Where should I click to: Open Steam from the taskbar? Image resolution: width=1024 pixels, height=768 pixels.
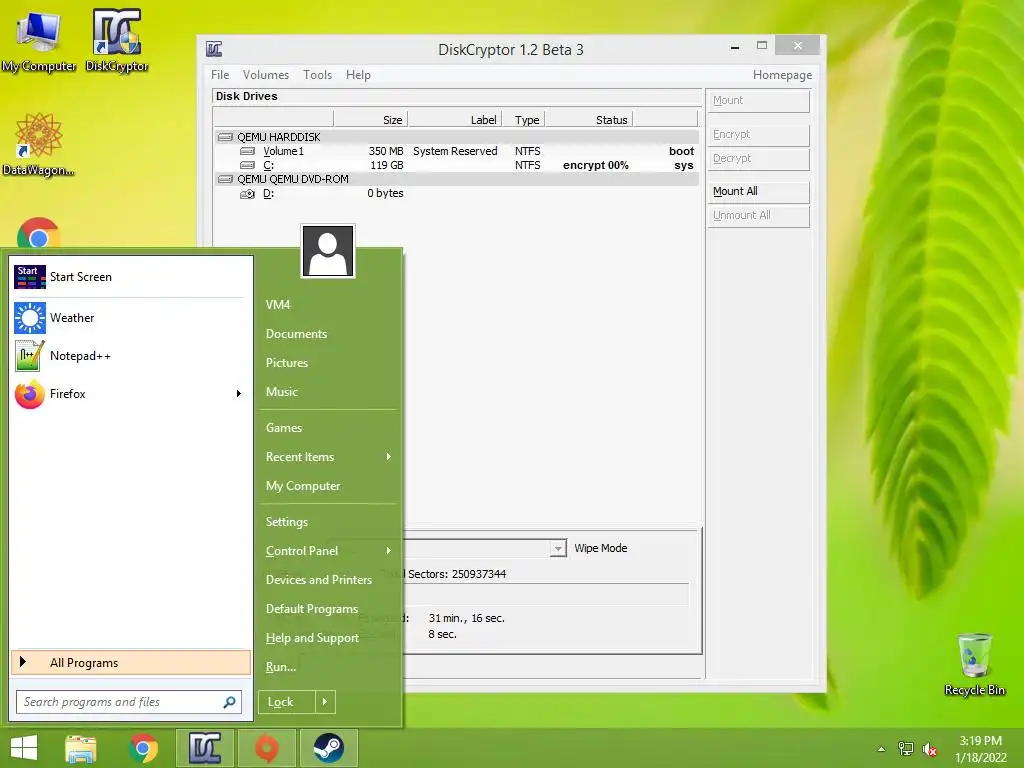click(x=328, y=748)
